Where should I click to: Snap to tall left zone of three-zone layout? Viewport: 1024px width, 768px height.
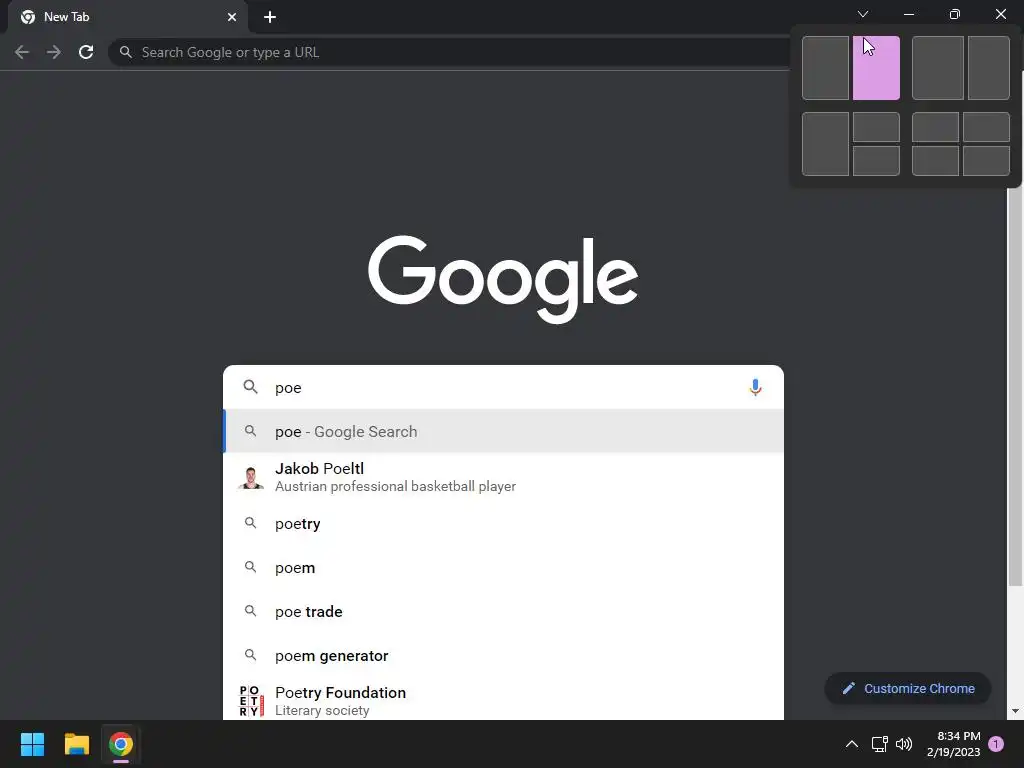coord(825,144)
